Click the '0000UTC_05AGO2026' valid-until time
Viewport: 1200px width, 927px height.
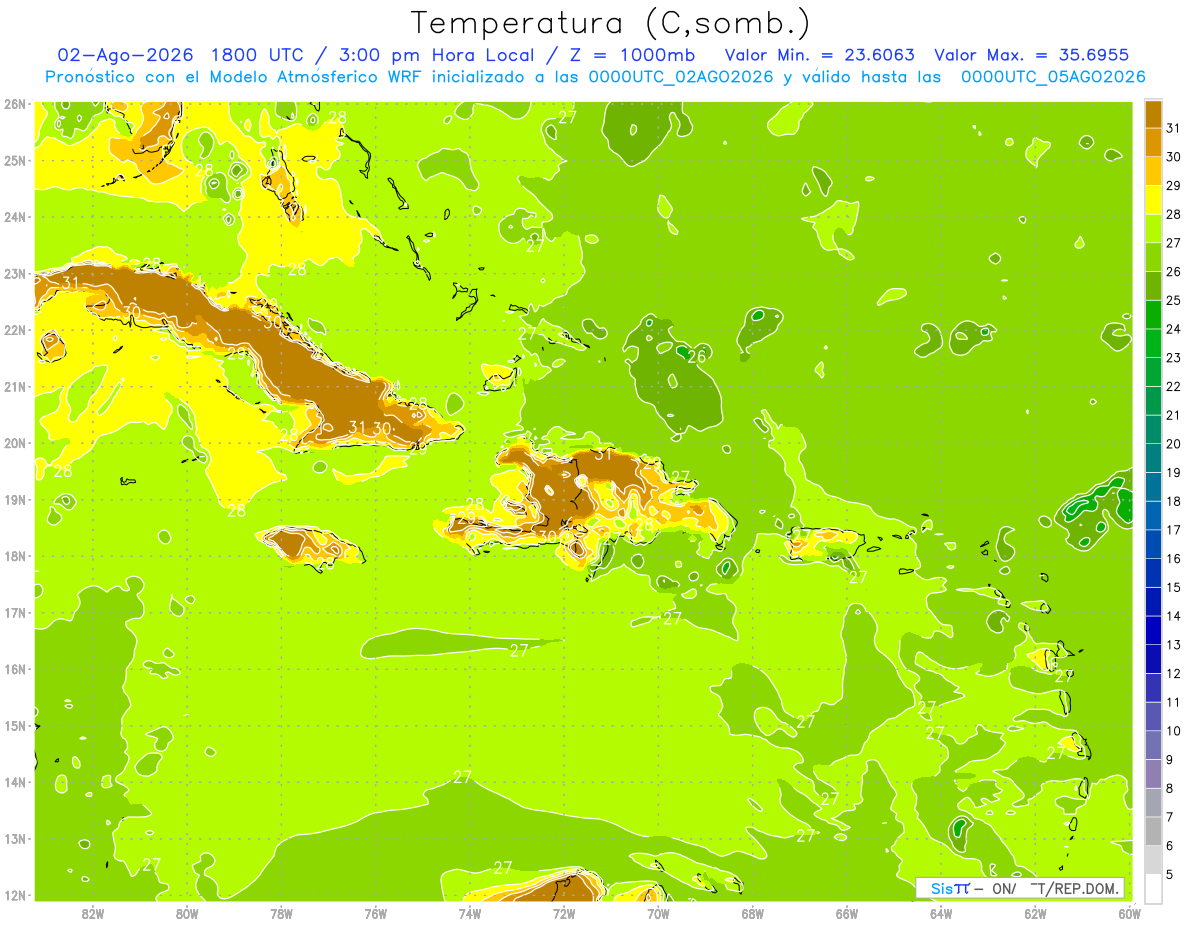(1053, 77)
